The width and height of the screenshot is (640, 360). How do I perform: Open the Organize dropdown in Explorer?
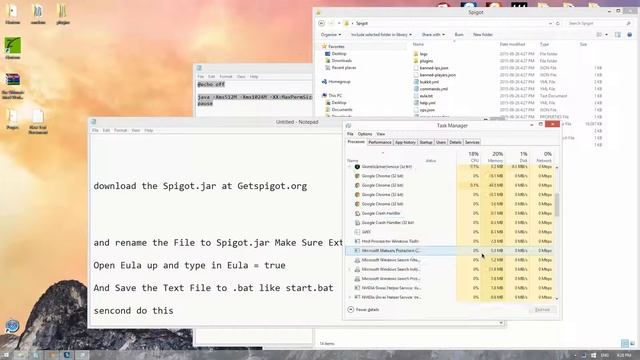[x=331, y=35]
